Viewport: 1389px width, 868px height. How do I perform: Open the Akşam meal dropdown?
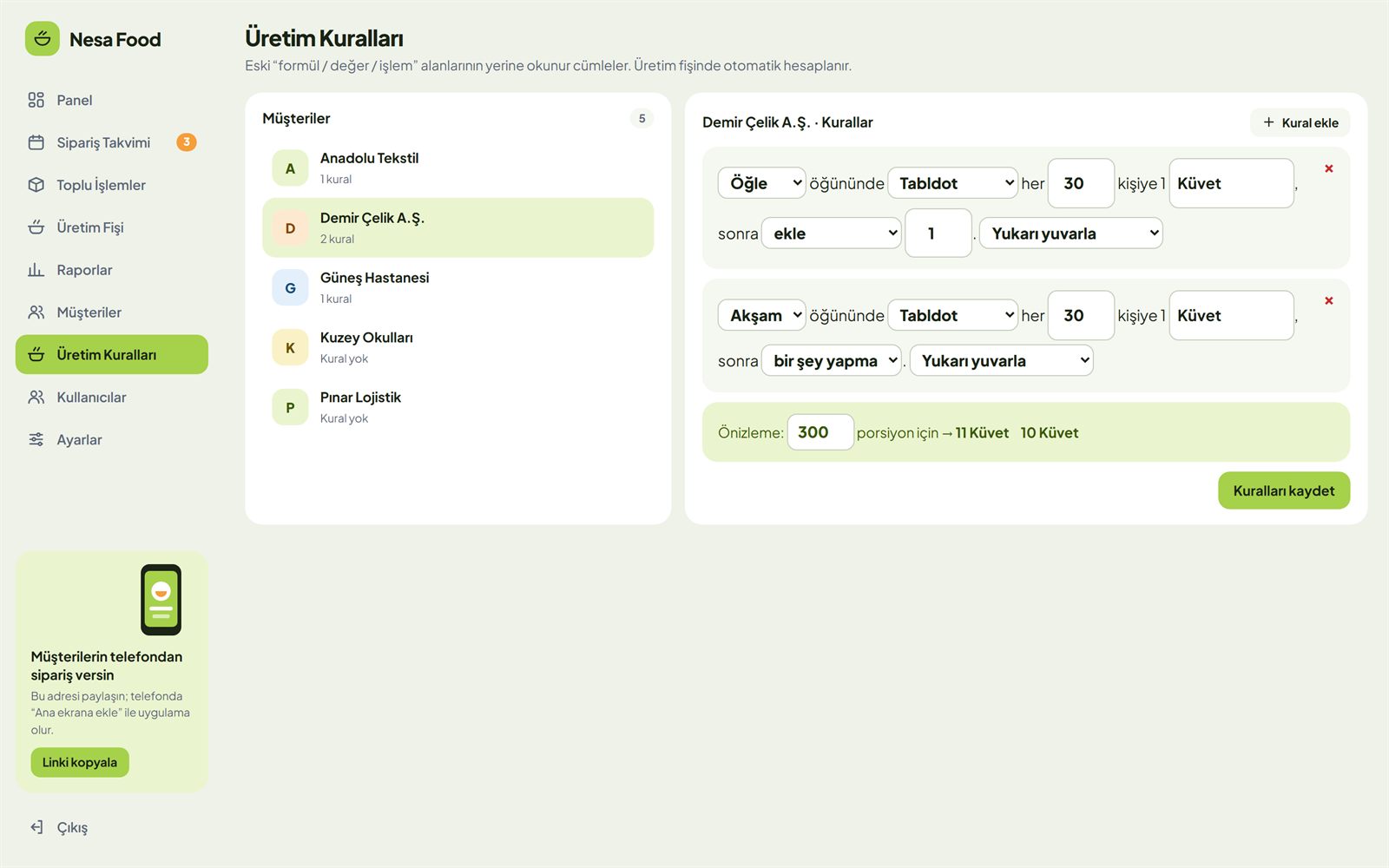pyautogui.click(x=761, y=315)
